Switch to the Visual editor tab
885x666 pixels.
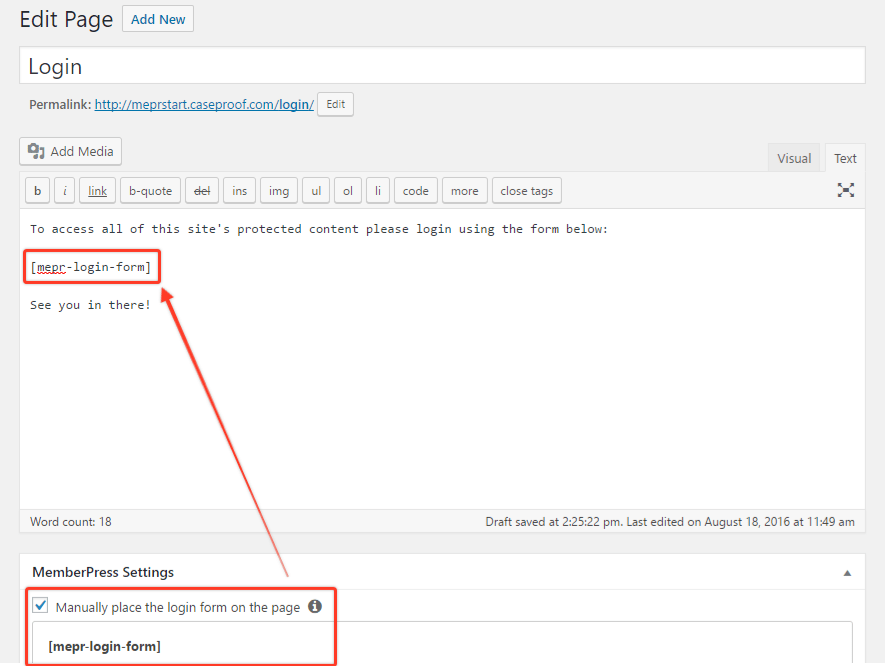point(794,158)
